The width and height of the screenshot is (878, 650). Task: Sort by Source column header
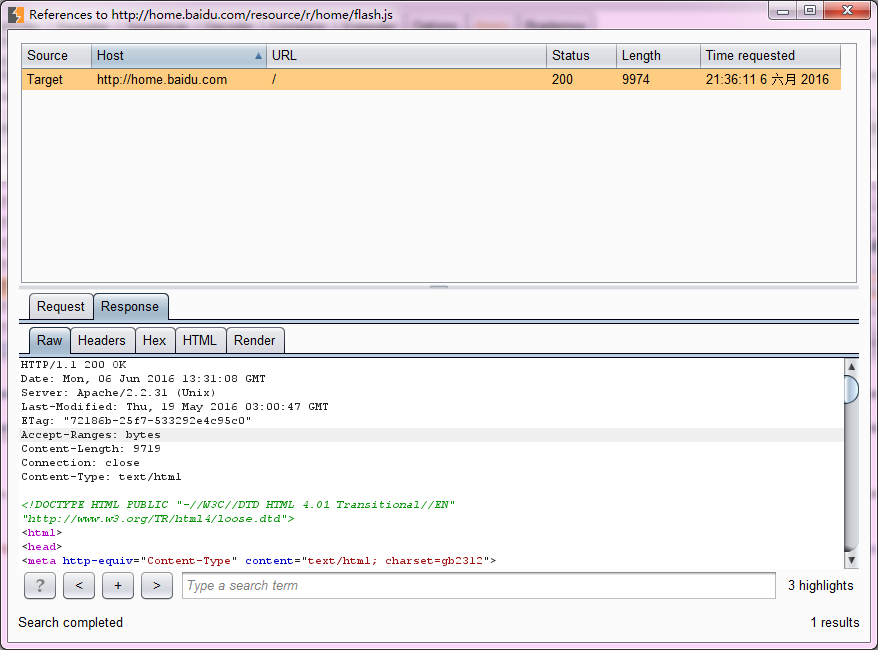(x=57, y=56)
